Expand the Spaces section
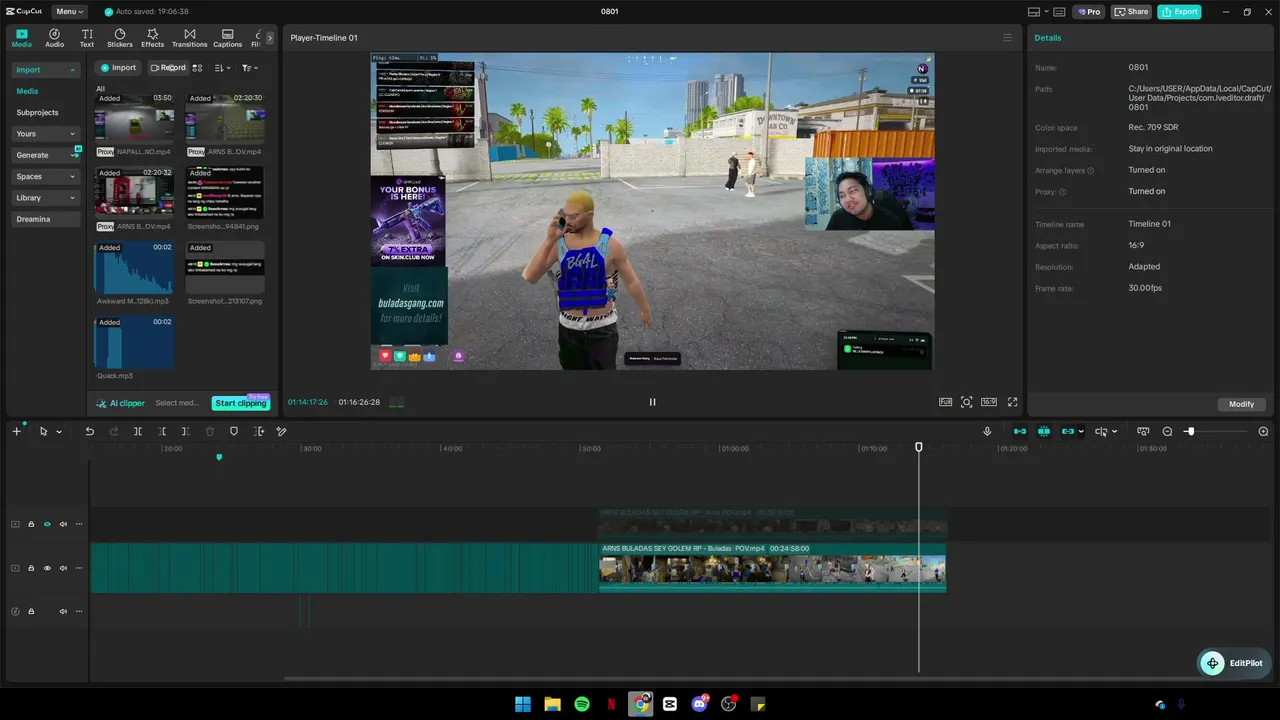 tap(45, 177)
